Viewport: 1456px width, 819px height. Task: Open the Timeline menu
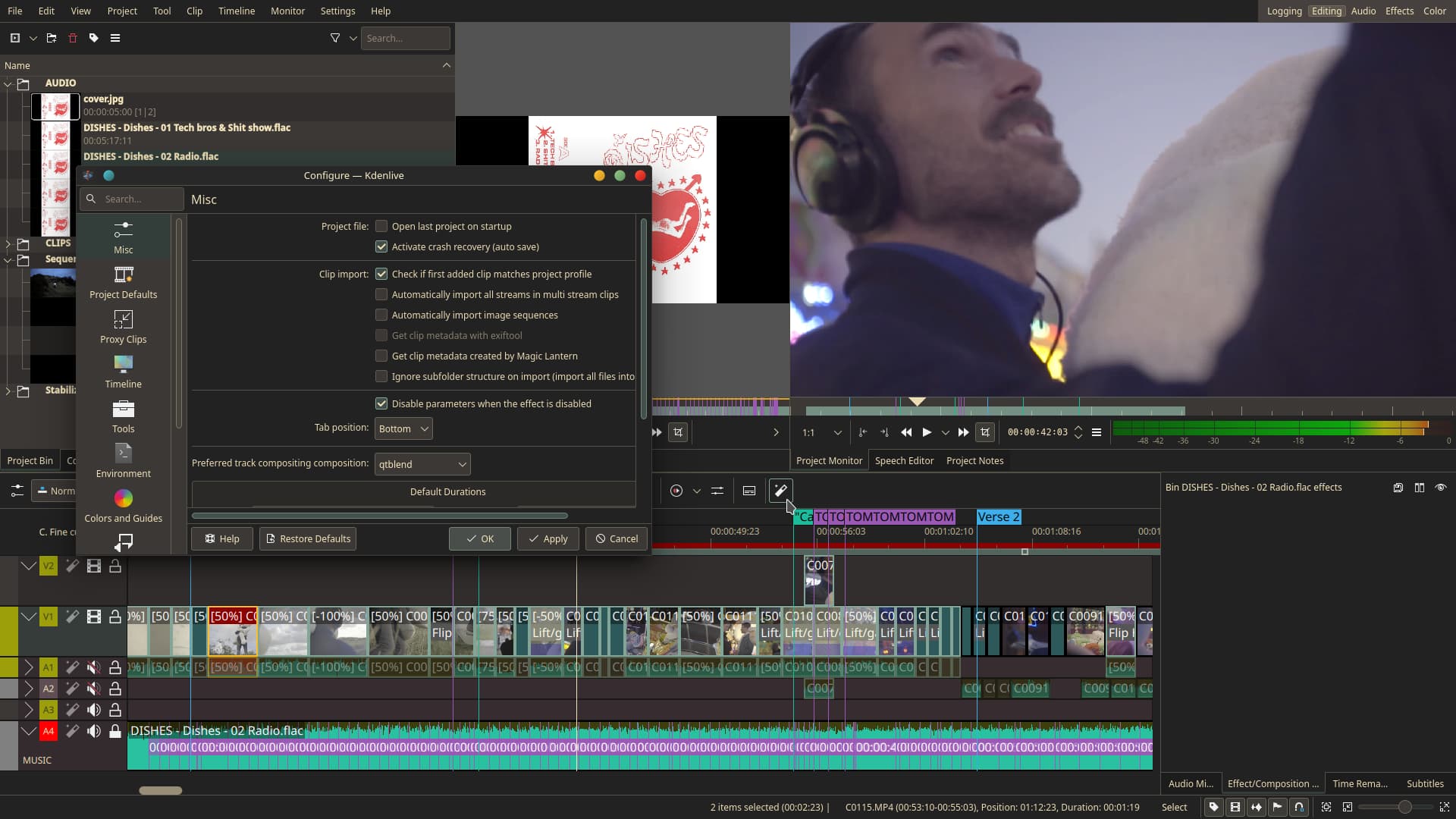236,11
